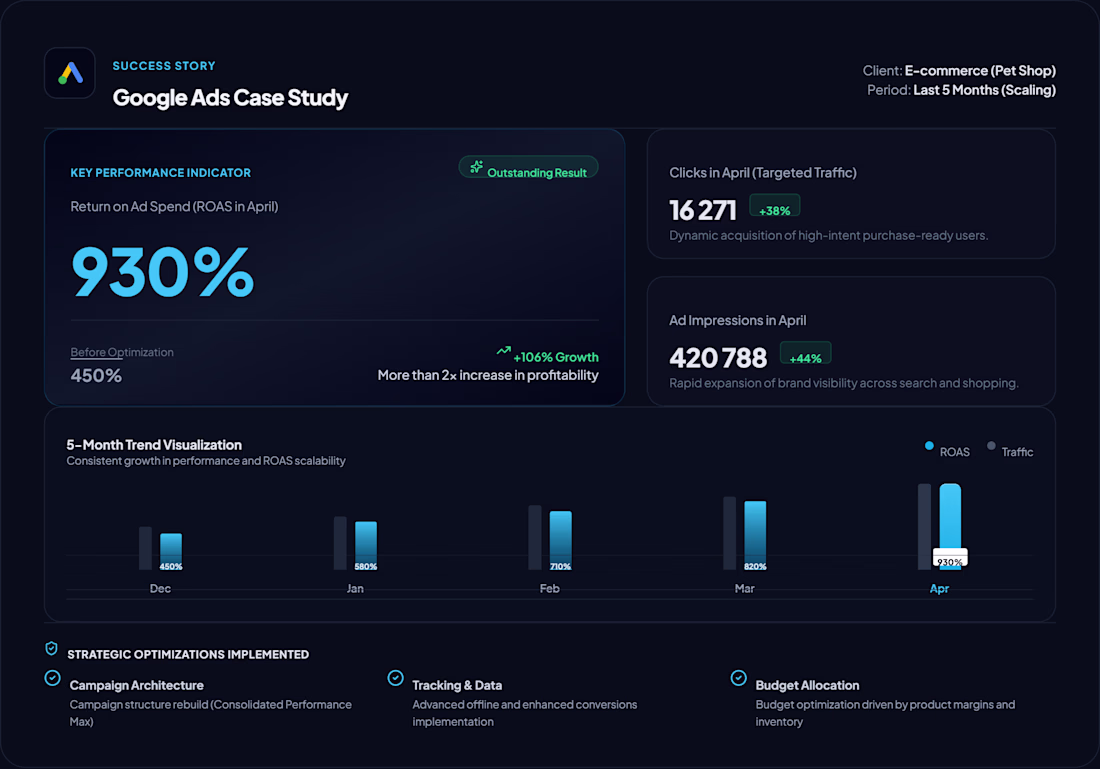Screen dimensions: 1100x769
Task: Toggle the ROAS legend dot
Action: [929, 446]
